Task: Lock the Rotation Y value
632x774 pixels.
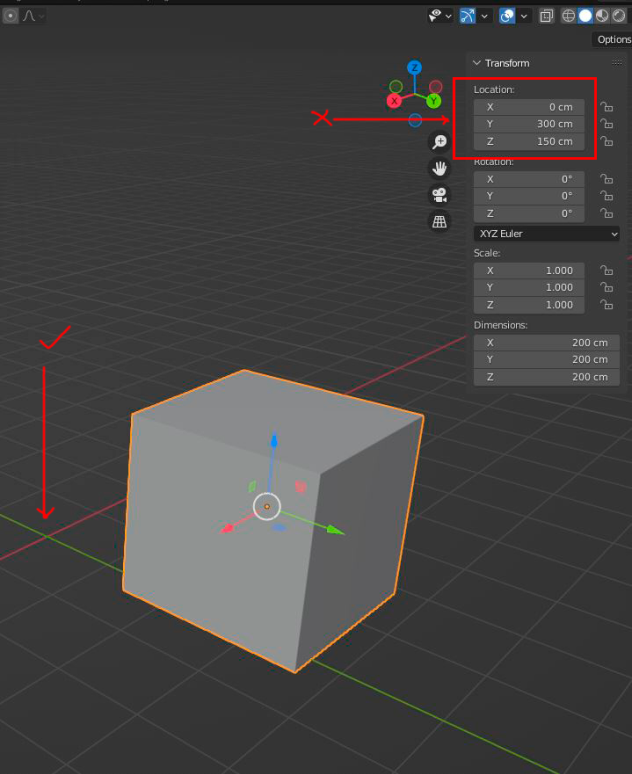Action: [606, 196]
